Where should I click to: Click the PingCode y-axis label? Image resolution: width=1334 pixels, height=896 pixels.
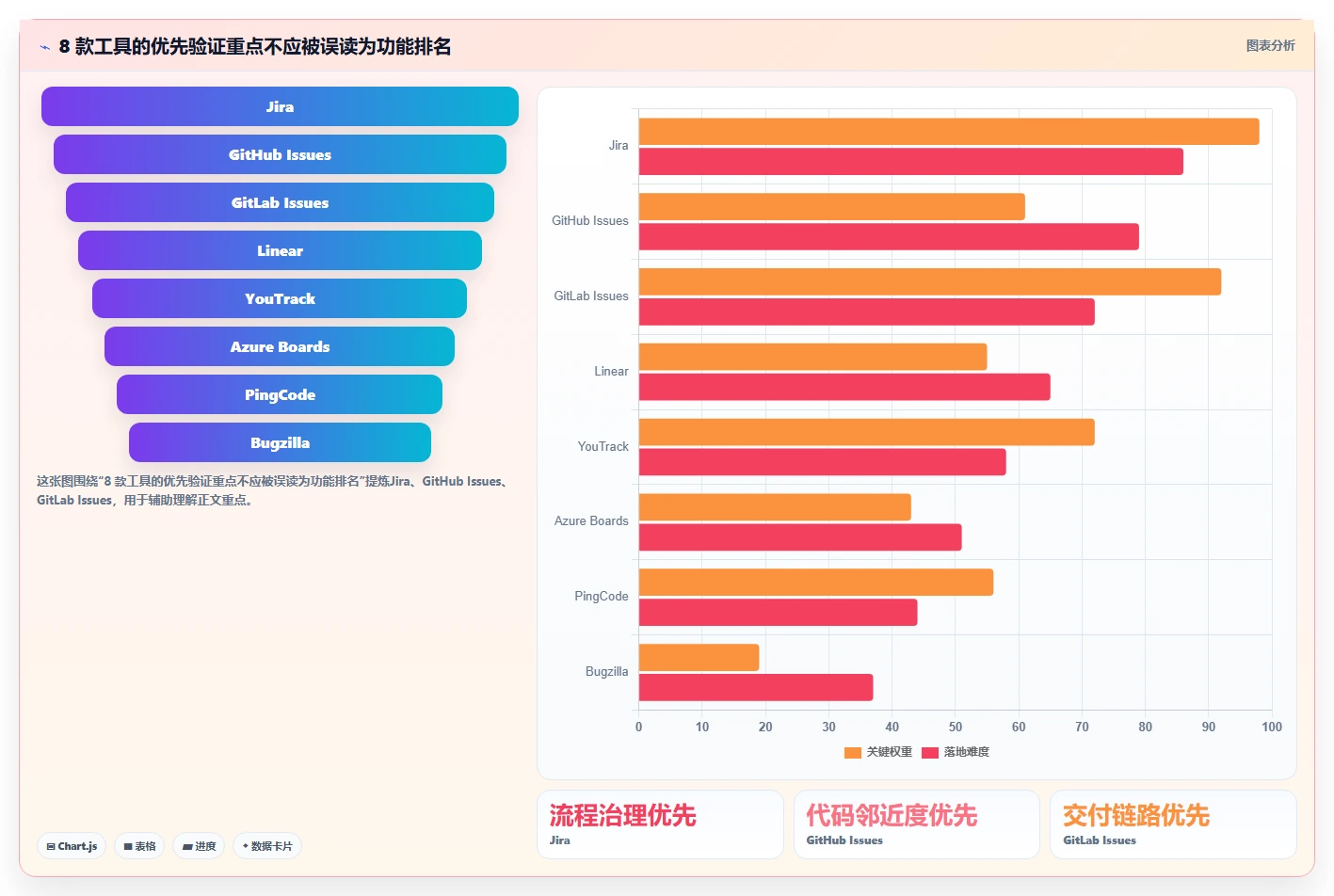point(602,597)
